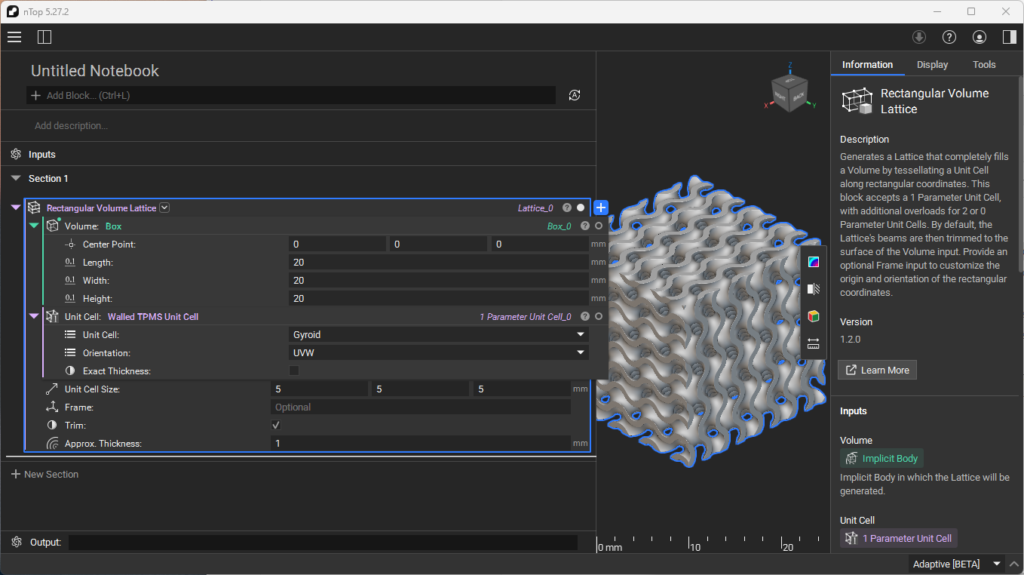Click the Add description field

tap(72, 125)
